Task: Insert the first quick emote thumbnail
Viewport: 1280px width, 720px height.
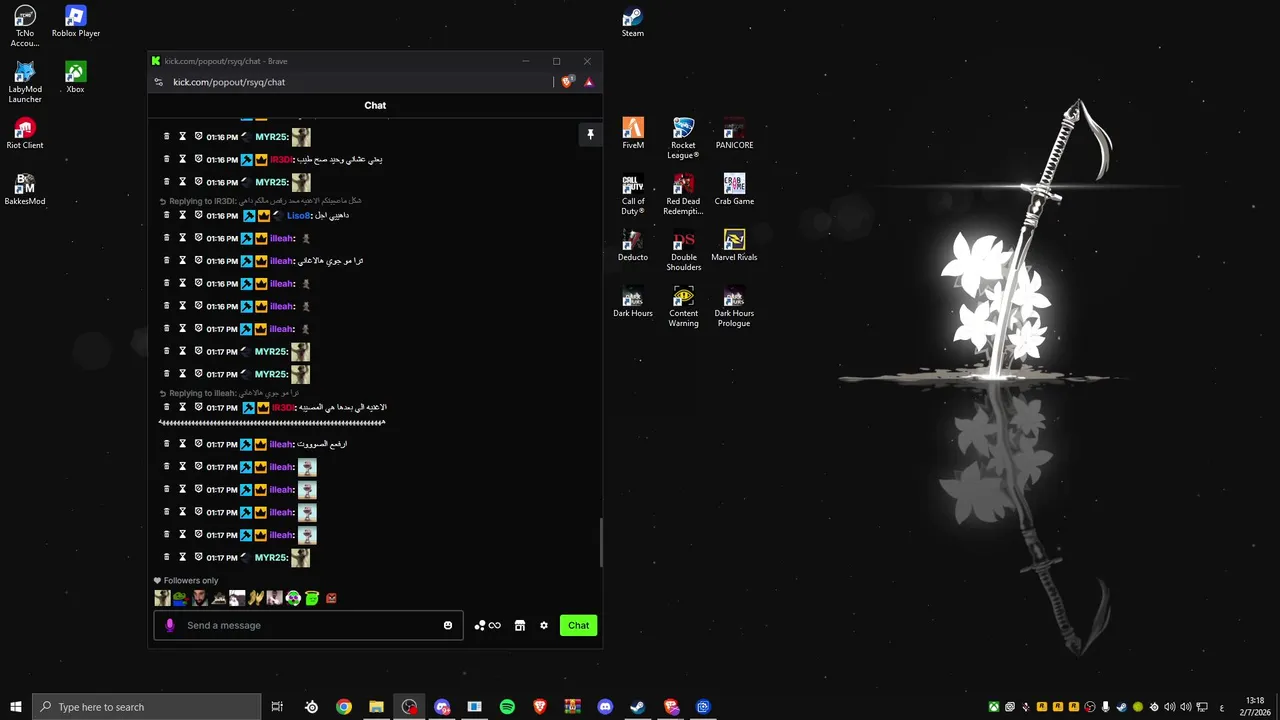Action: [x=162, y=598]
